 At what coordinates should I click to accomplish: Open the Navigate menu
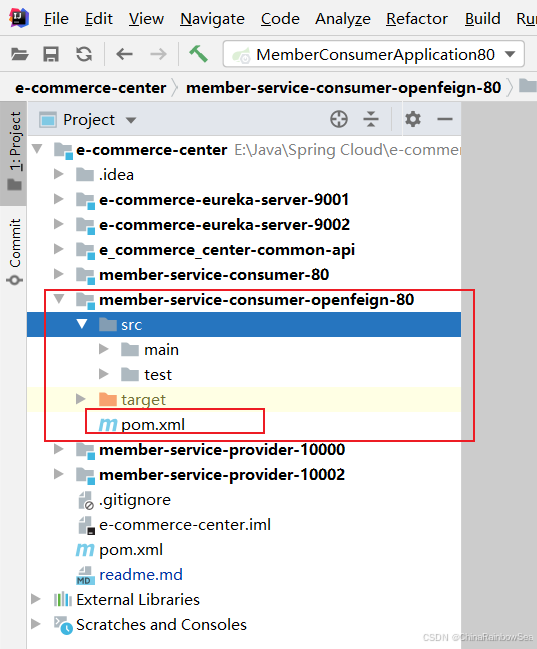[212, 19]
